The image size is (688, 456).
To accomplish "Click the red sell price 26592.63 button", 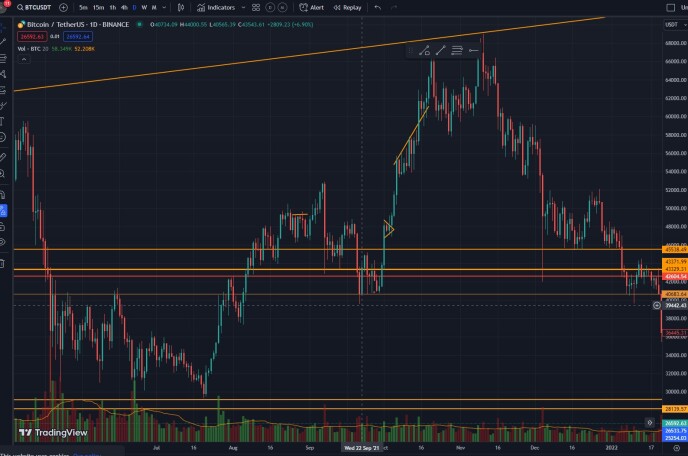I will tap(32, 36).
